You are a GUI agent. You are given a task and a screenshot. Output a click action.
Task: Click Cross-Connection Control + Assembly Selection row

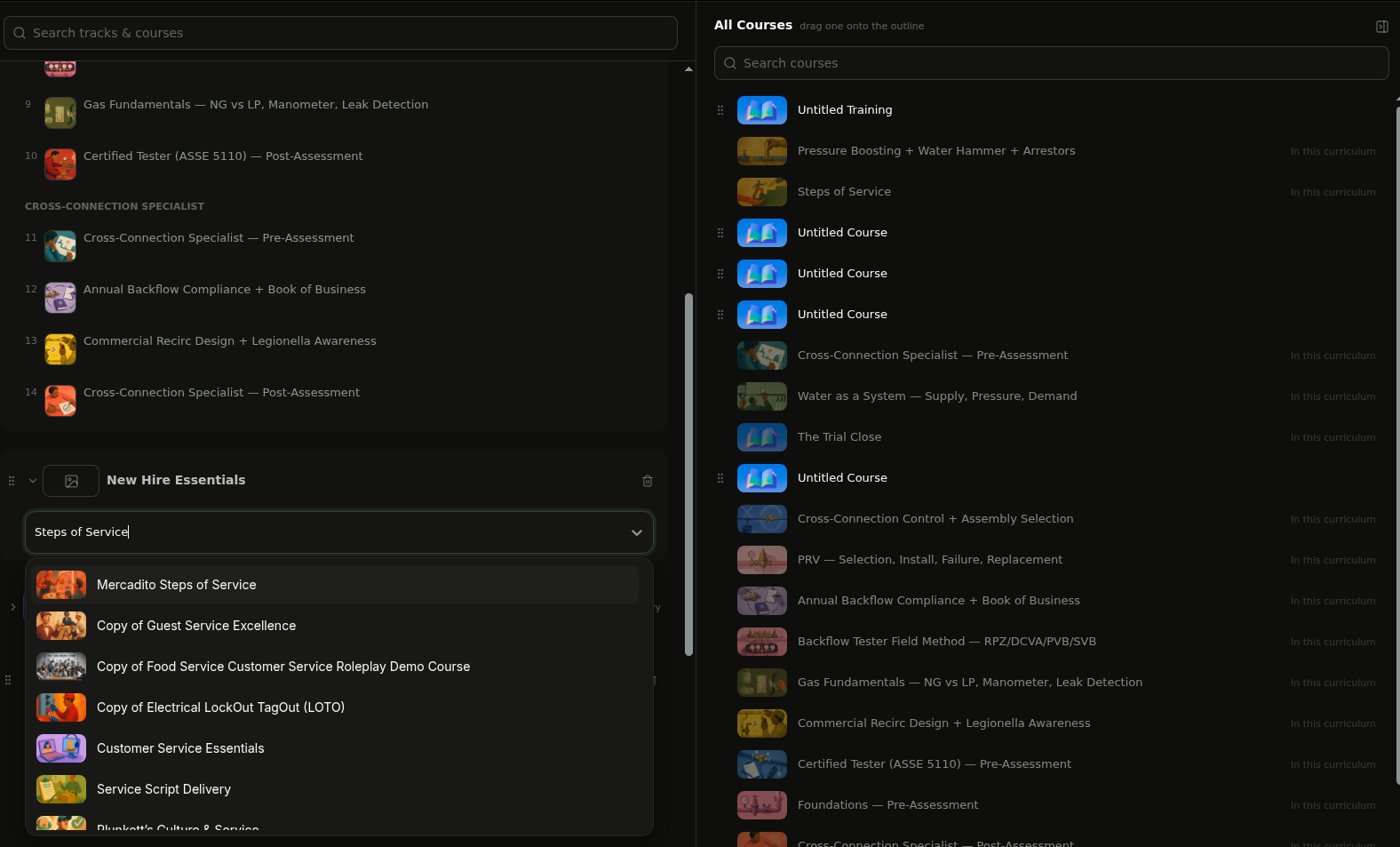pyautogui.click(x=1051, y=519)
